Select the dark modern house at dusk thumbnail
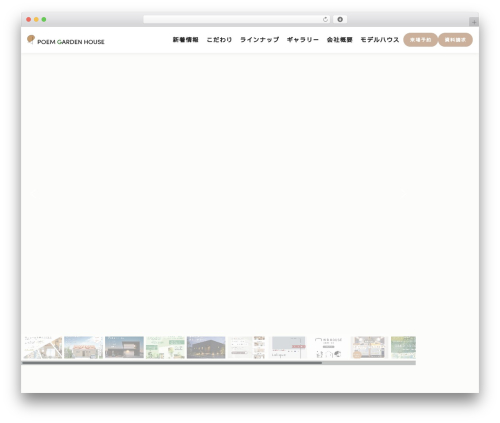 124,347
